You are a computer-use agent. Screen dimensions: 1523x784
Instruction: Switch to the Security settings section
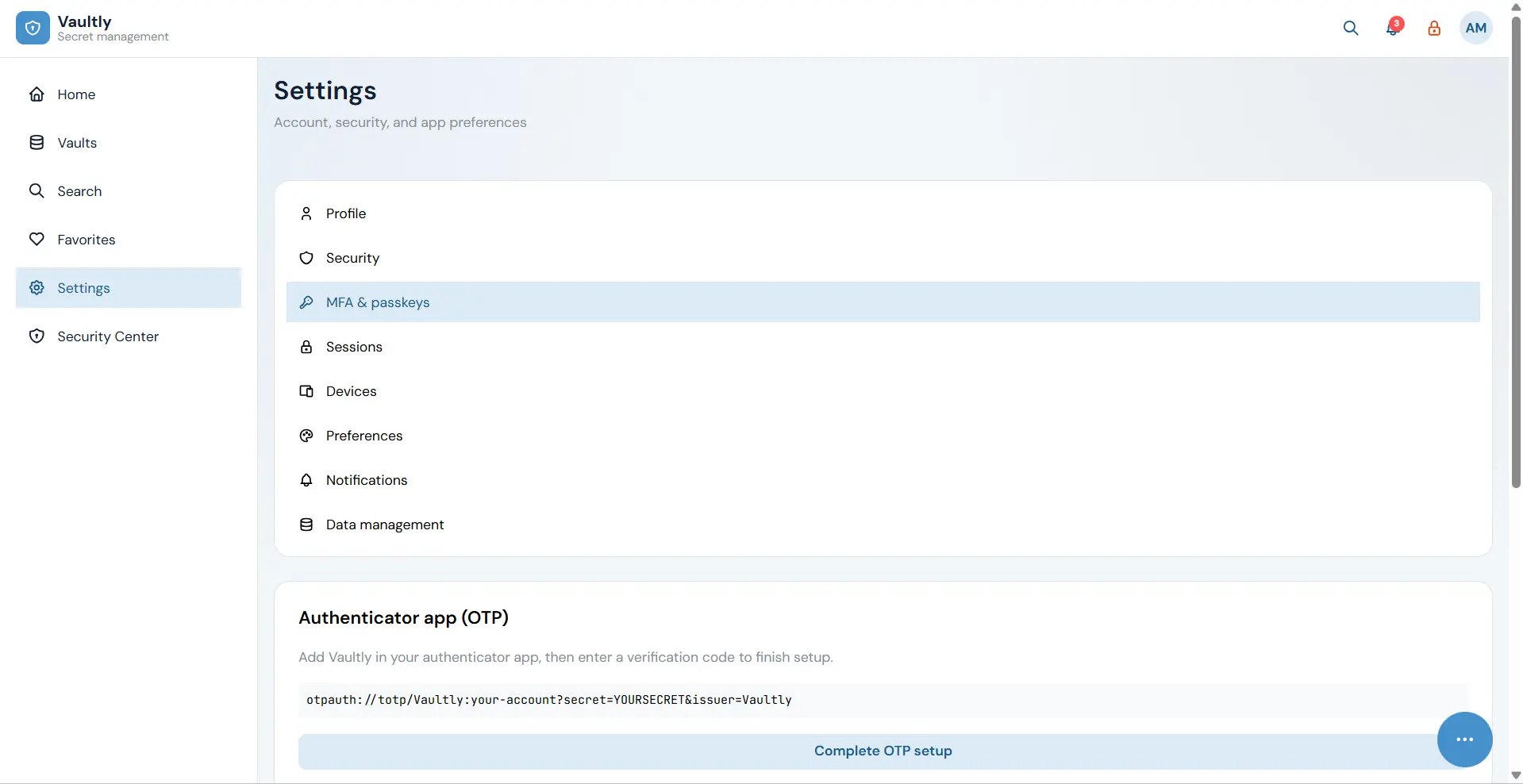coord(883,258)
